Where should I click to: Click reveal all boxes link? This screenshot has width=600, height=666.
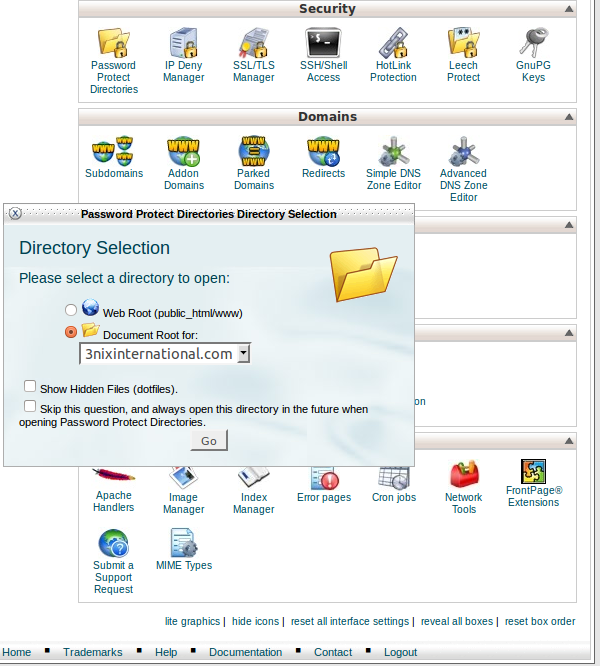(x=457, y=621)
